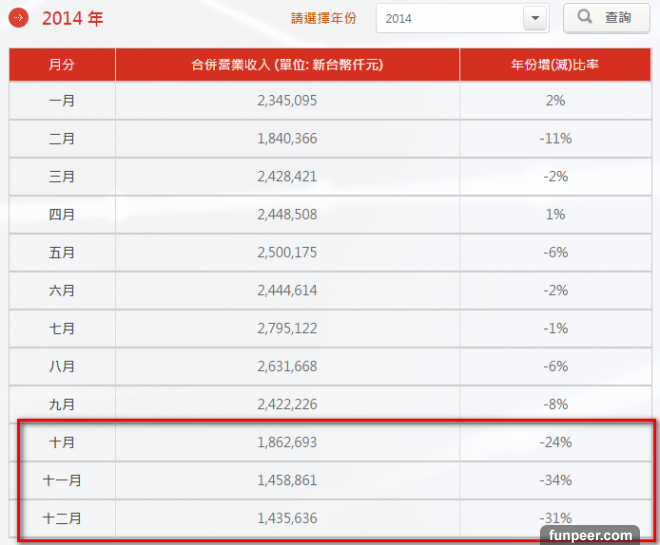Image resolution: width=660 pixels, height=545 pixels.
Task: Select the 一月 row label
Action: [x=62, y=101]
